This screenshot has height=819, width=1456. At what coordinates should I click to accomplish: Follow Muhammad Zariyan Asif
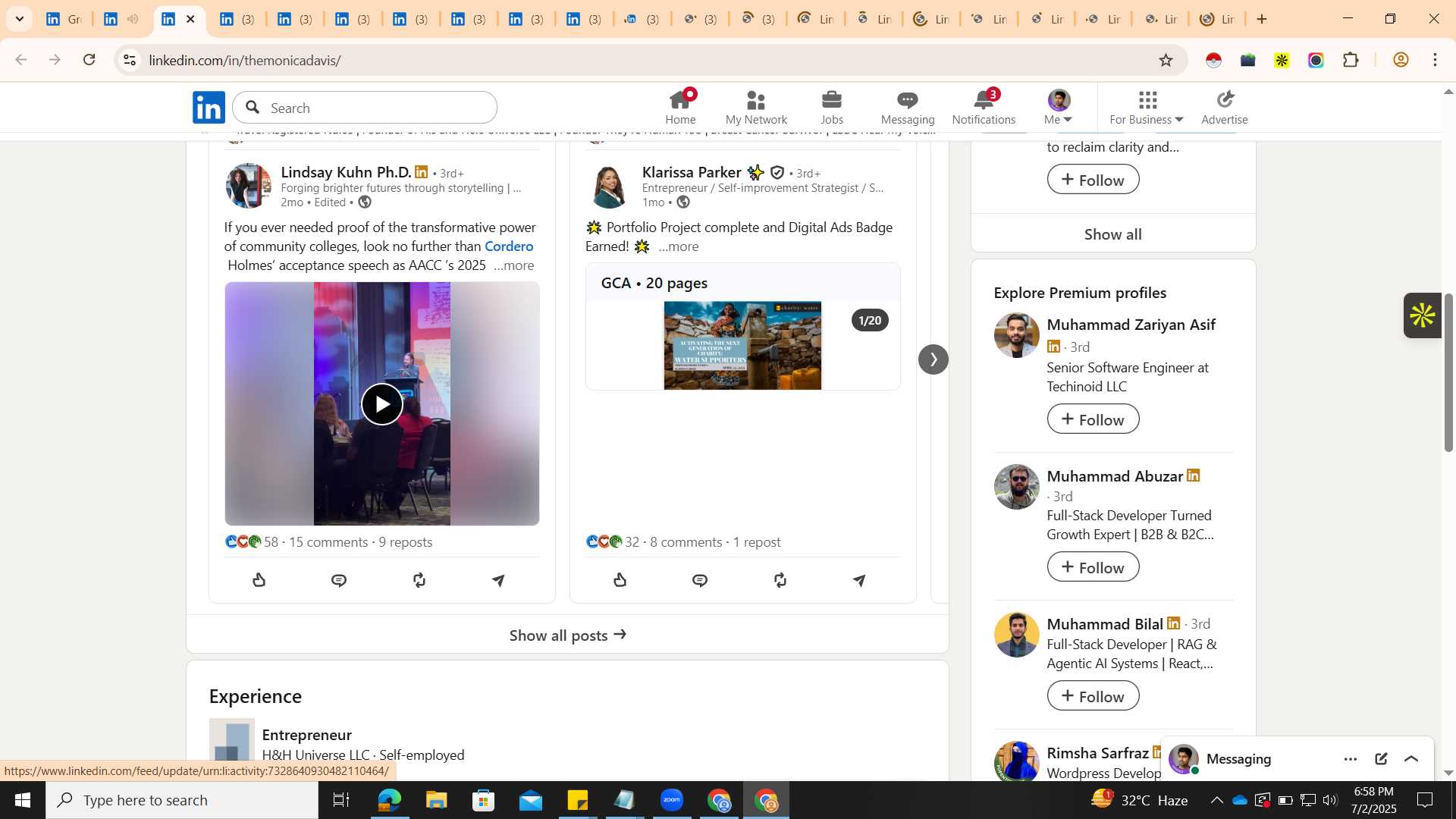(1093, 419)
